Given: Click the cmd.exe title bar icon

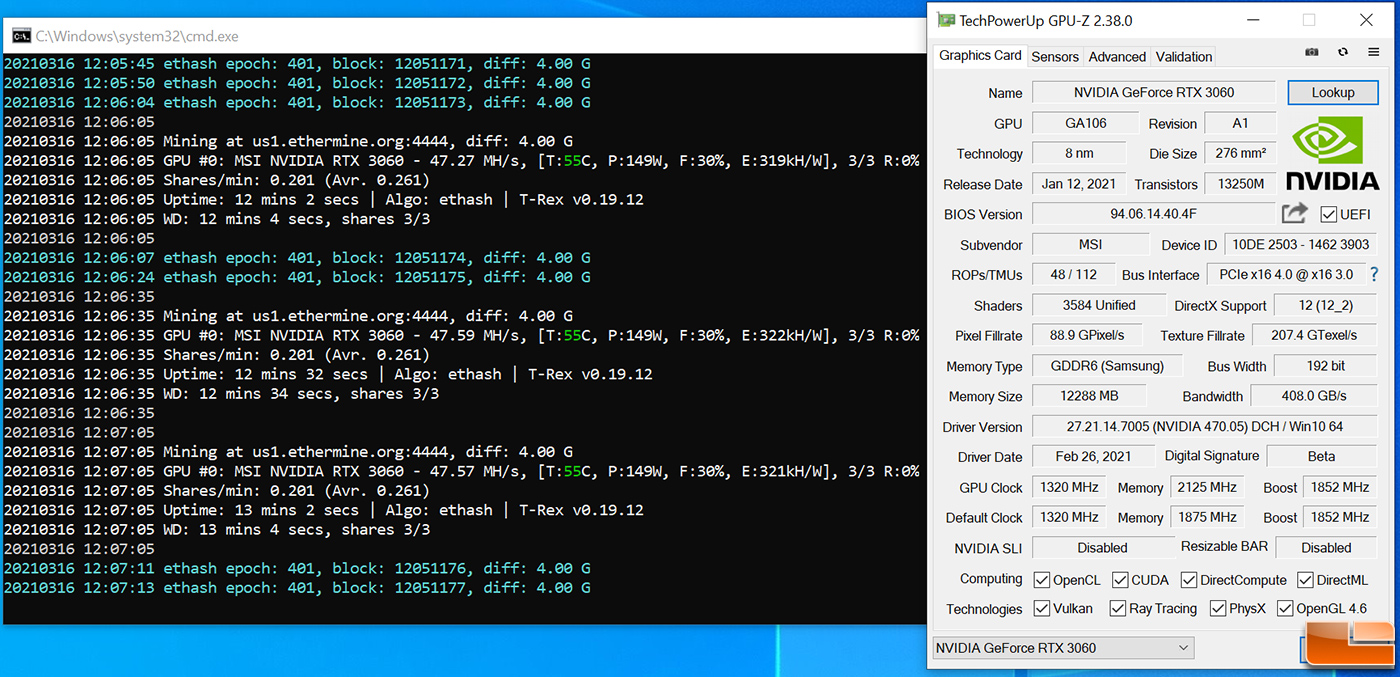Looking at the screenshot, I should coord(21,36).
